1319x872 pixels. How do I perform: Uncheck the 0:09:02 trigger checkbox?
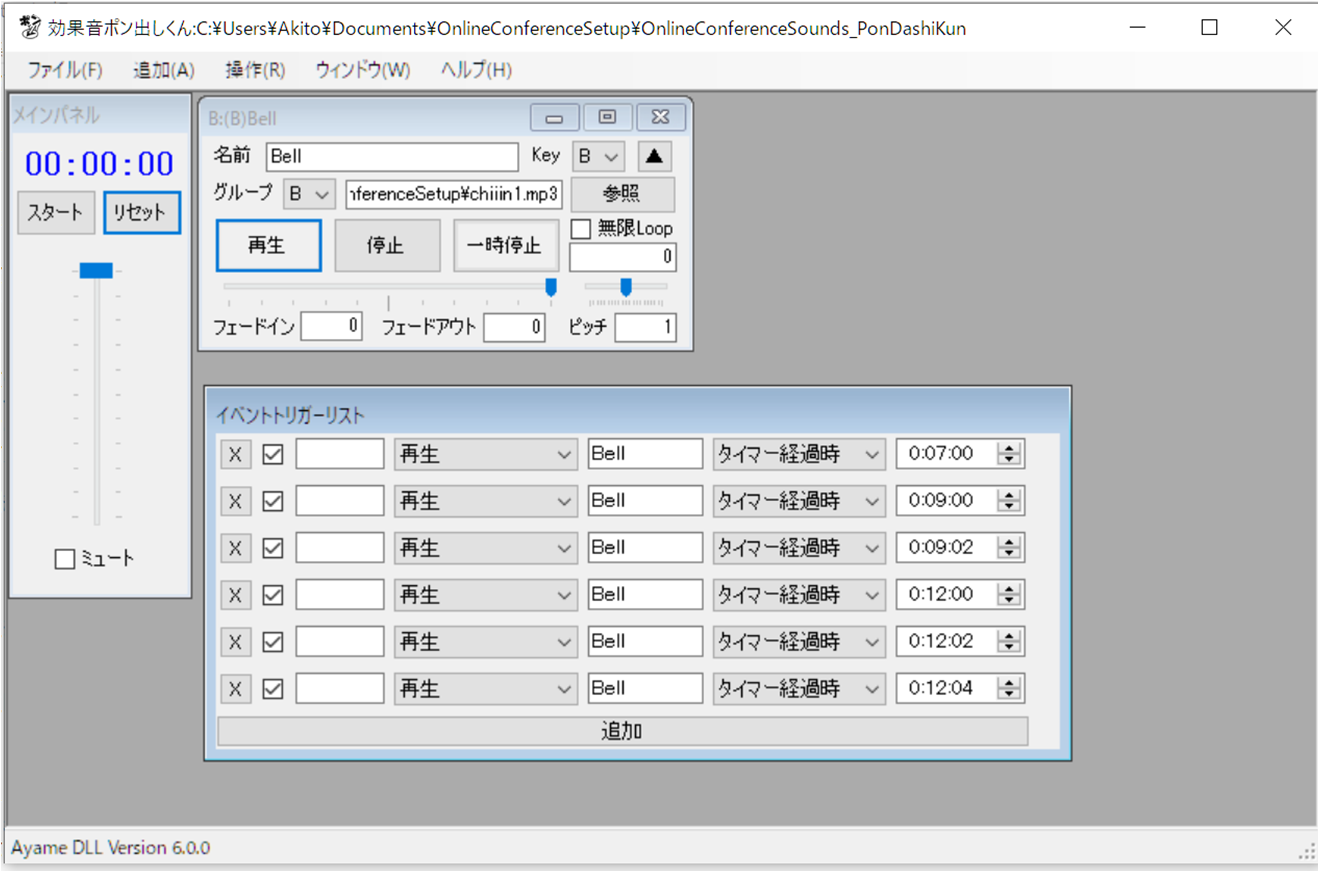click(272, 548)
